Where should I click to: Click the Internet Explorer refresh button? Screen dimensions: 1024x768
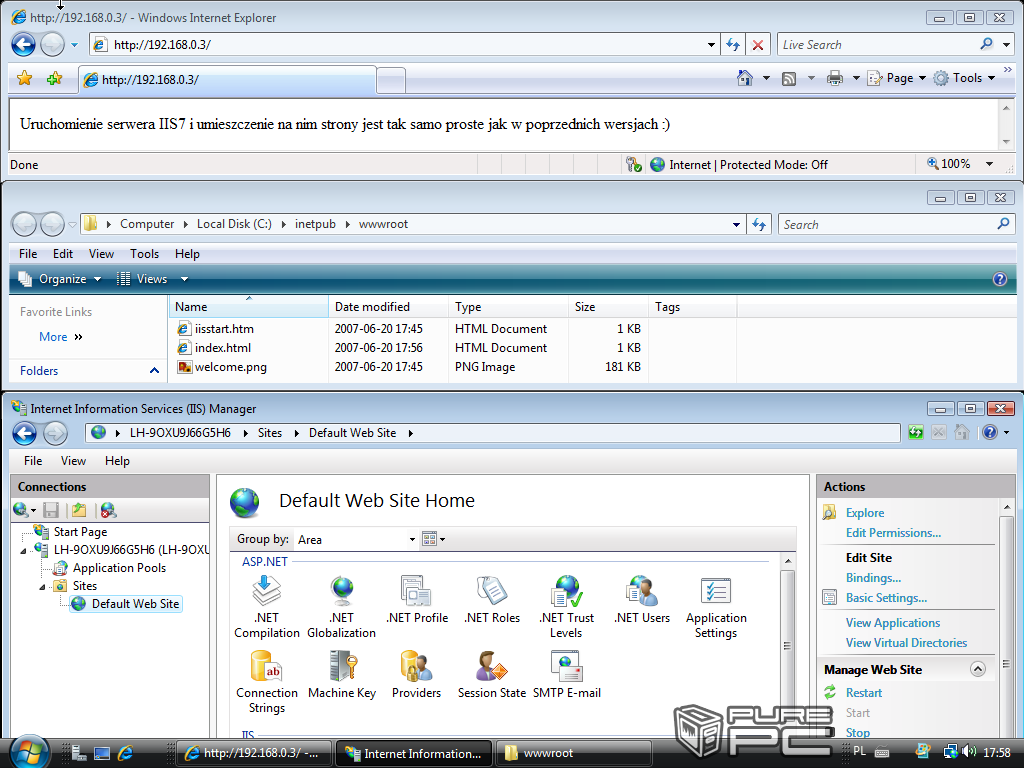(733, 44)
